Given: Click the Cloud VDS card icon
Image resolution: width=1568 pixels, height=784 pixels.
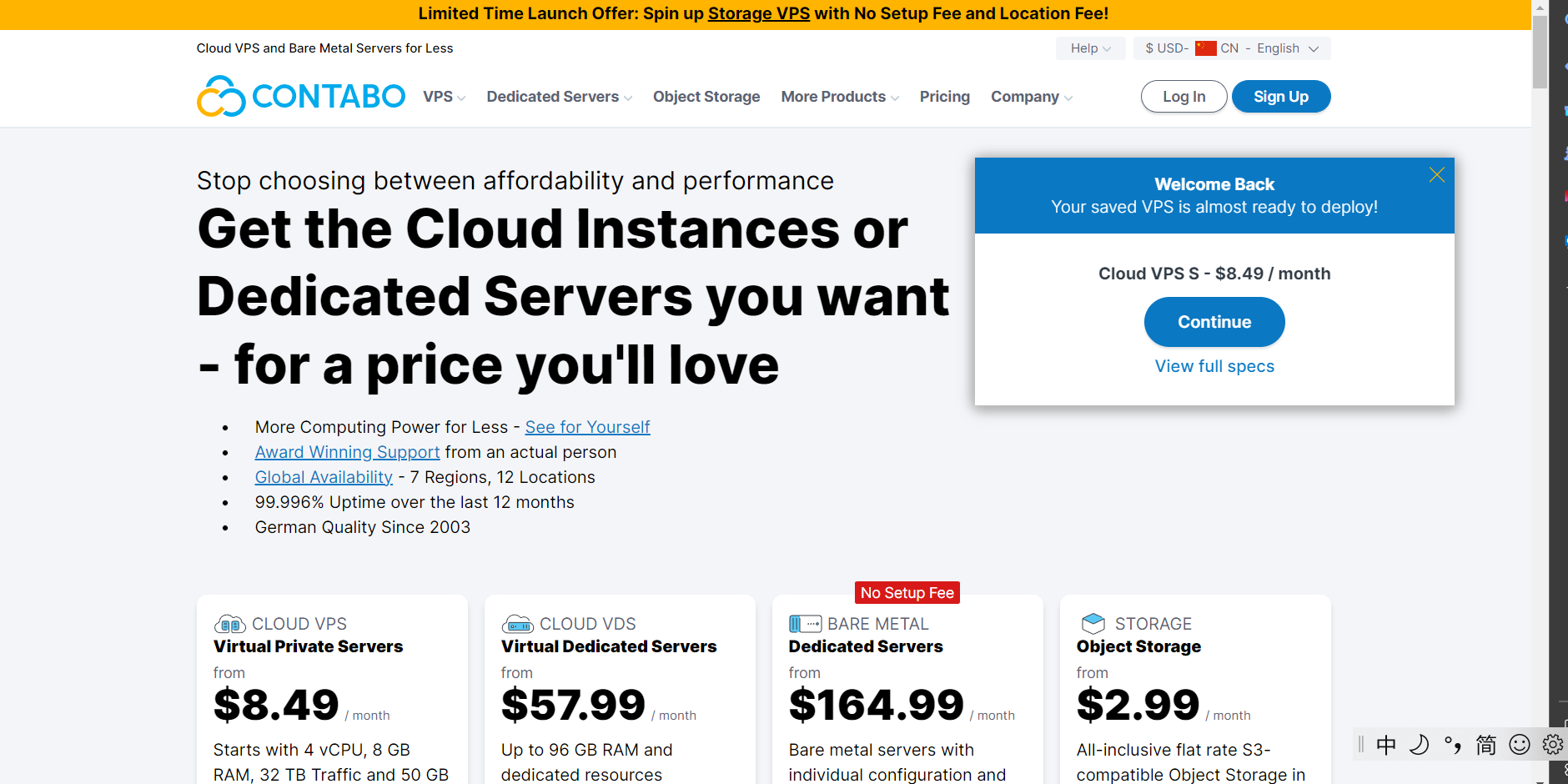Looking at the screenshot, I should (517, 624).
